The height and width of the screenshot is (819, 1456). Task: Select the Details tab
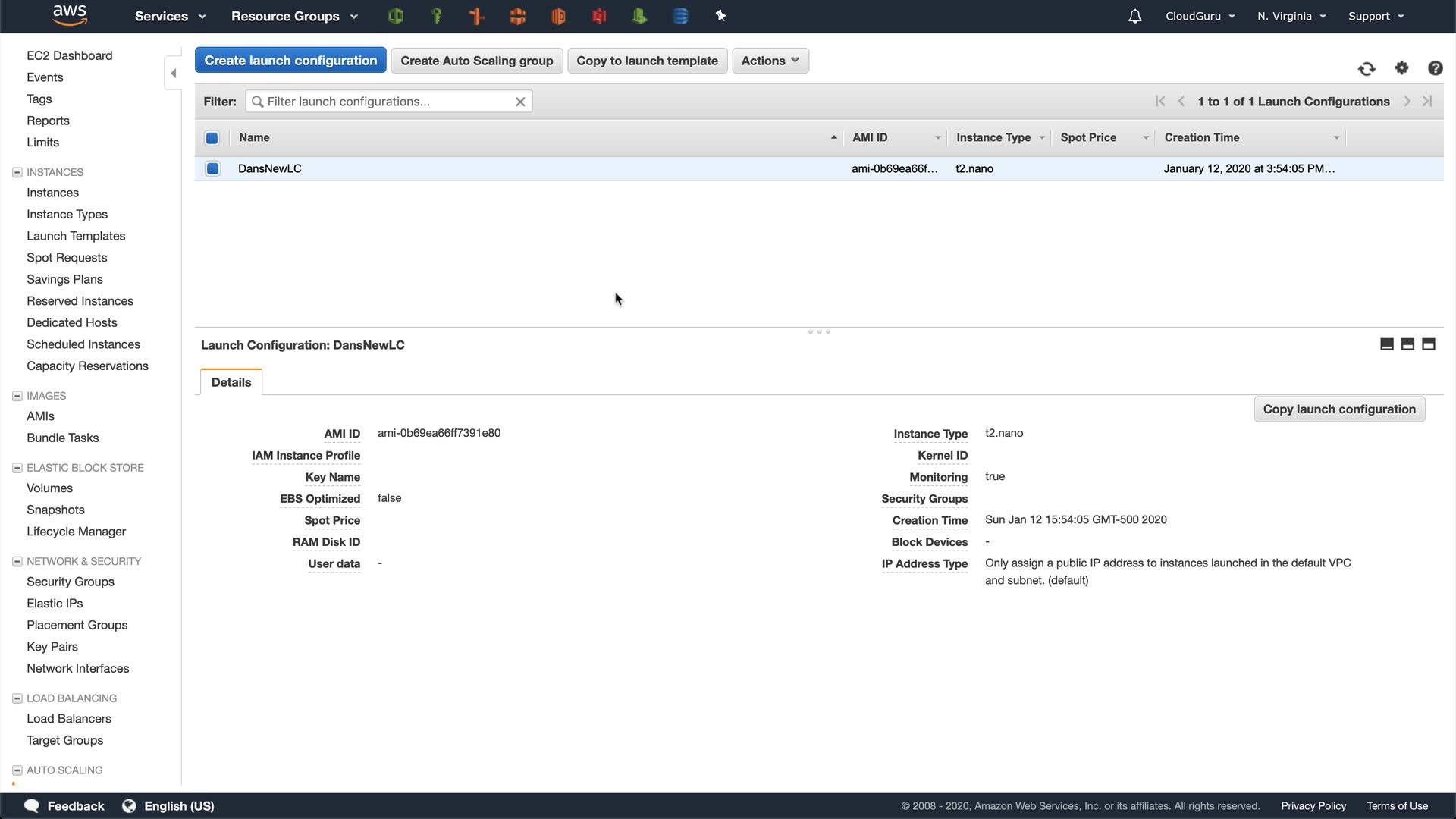[x=231, y=382]
